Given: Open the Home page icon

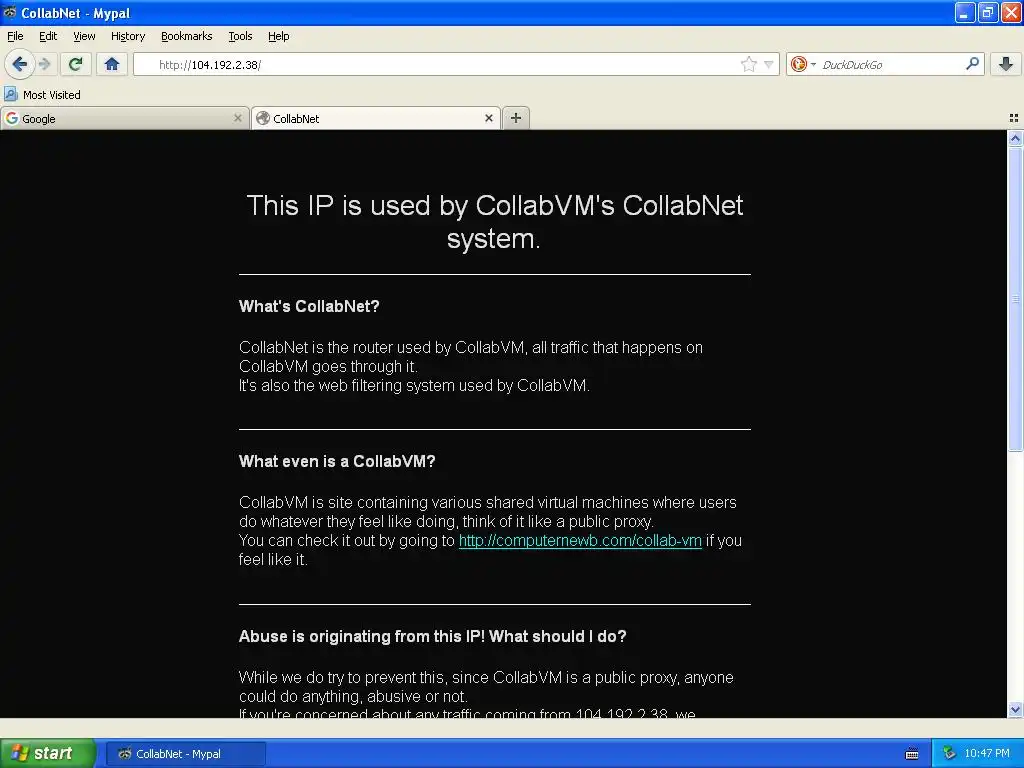Looking at the screenshot, I should click(x=112, y=64).
